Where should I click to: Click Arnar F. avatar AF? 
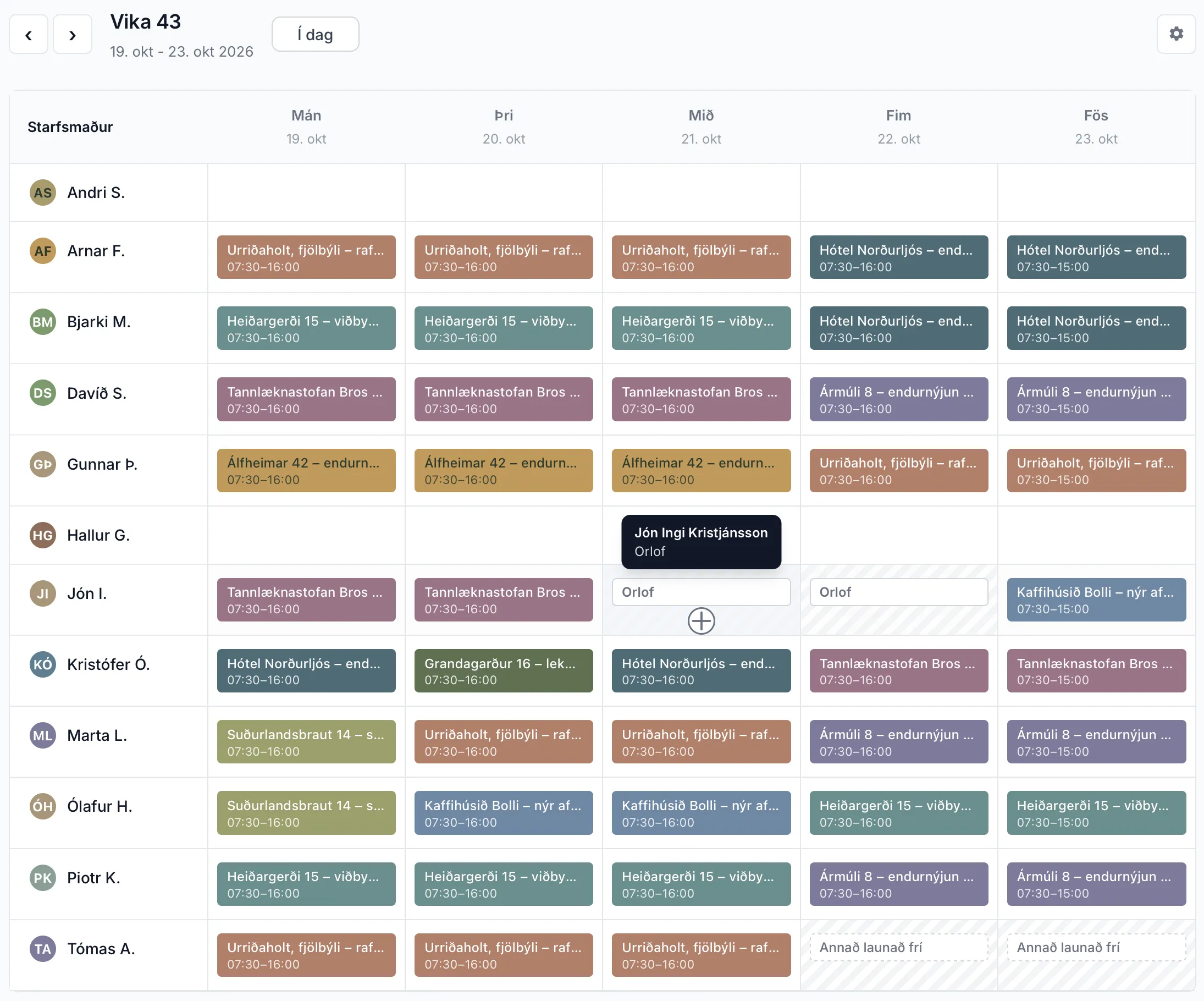(x=42, y=251)
